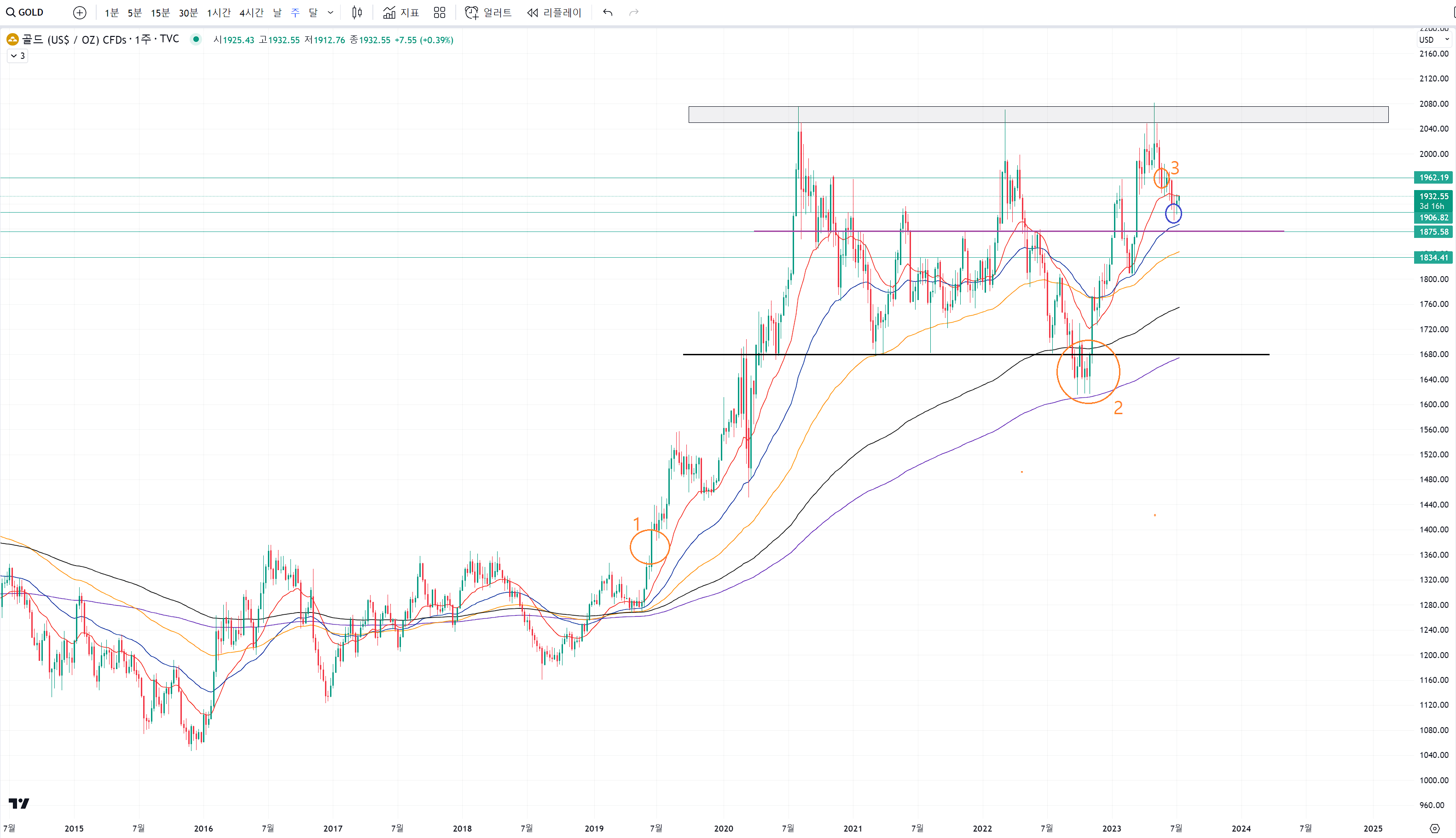
Task: Select the 주 weekly timeframe
Action: coord(295,13)
